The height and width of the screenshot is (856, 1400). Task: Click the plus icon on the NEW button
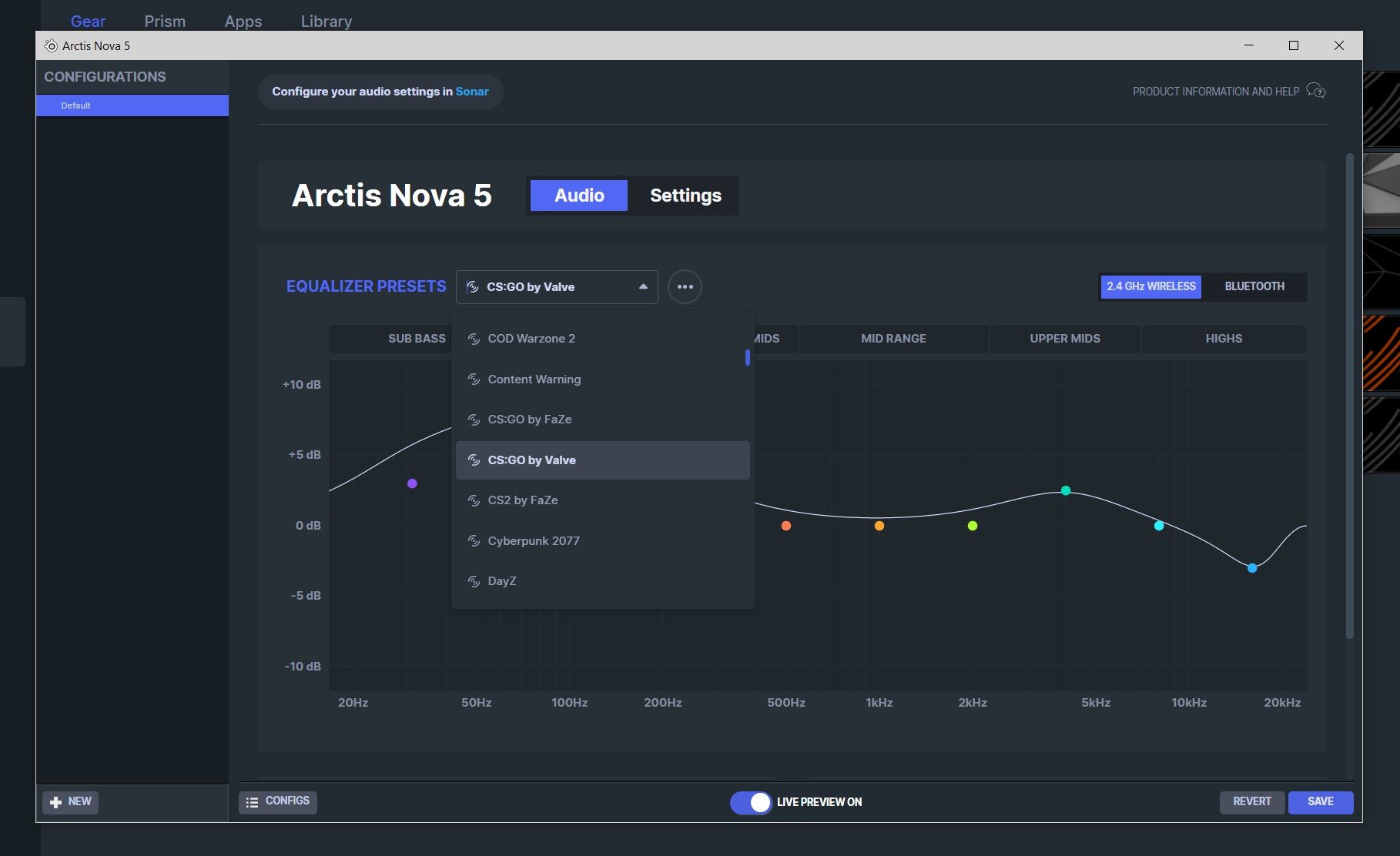tap(55, 802)
